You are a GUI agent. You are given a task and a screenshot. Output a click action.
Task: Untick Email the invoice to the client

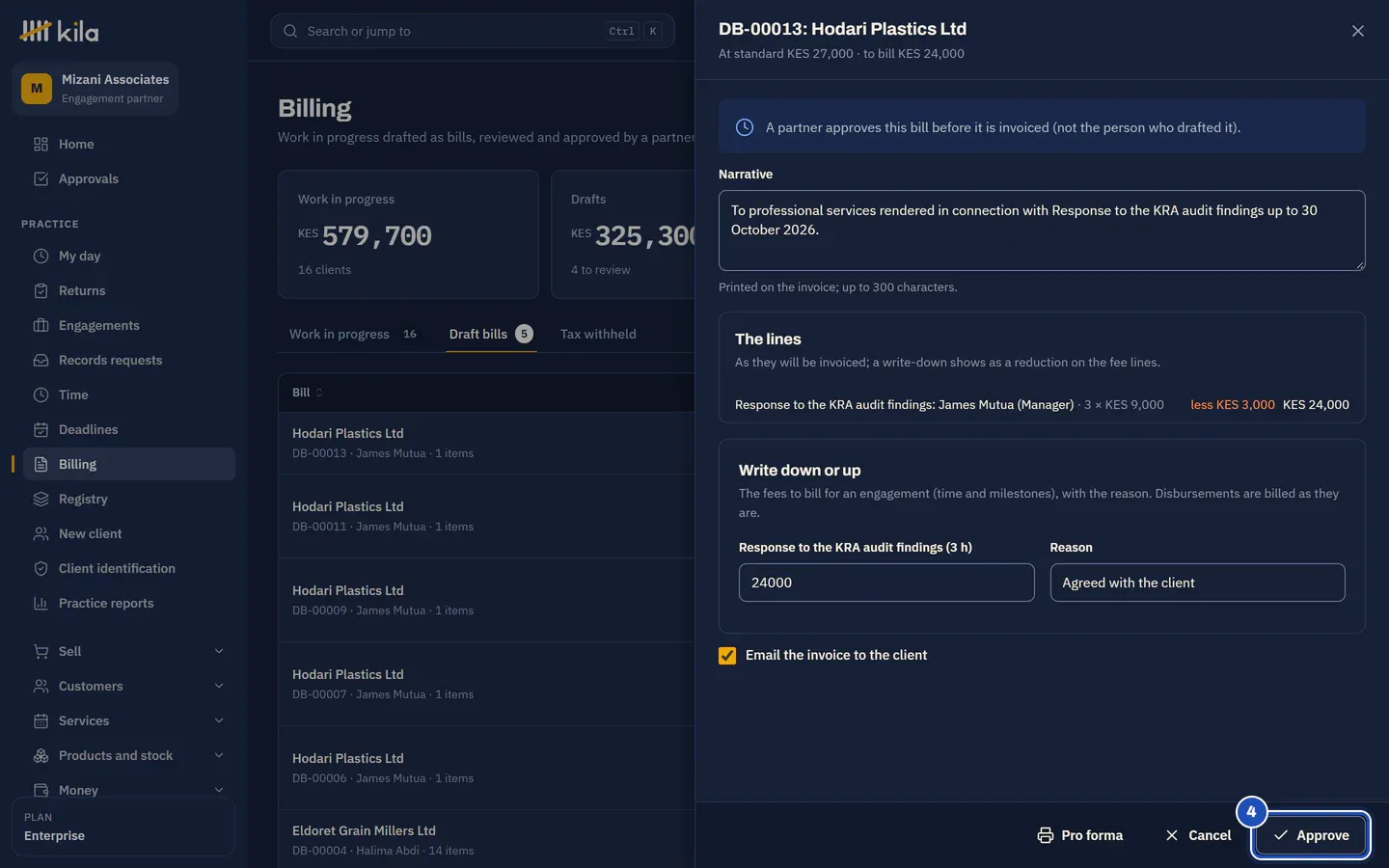pos(727,656)
